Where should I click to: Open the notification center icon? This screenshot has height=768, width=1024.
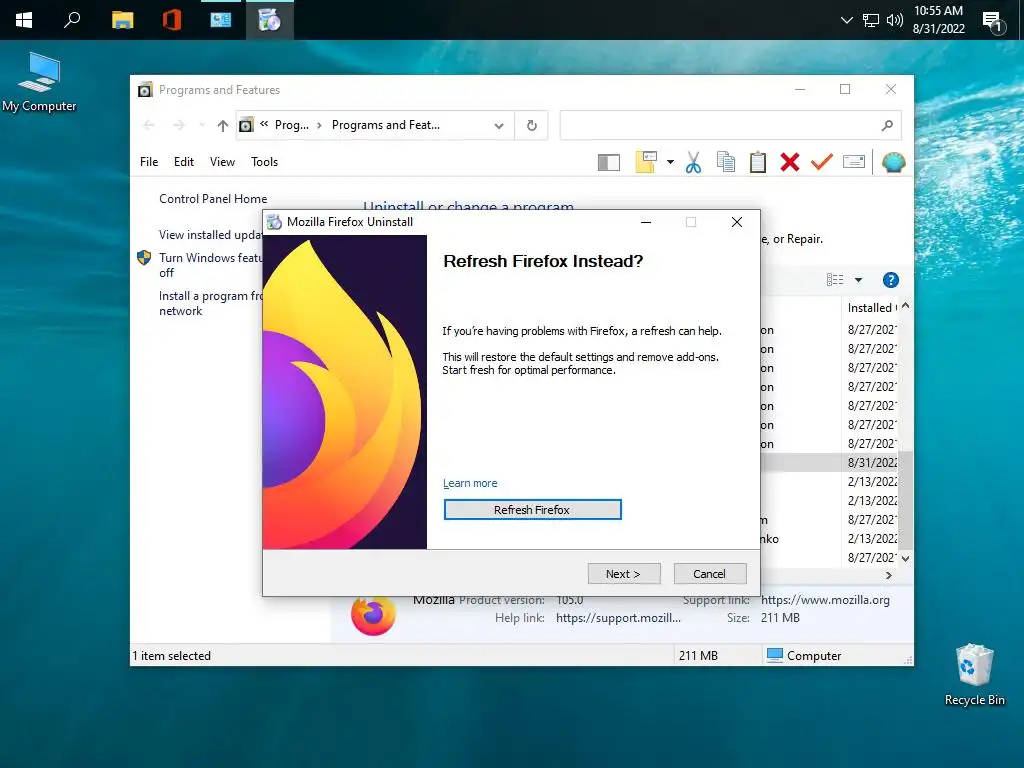(993, 21)
